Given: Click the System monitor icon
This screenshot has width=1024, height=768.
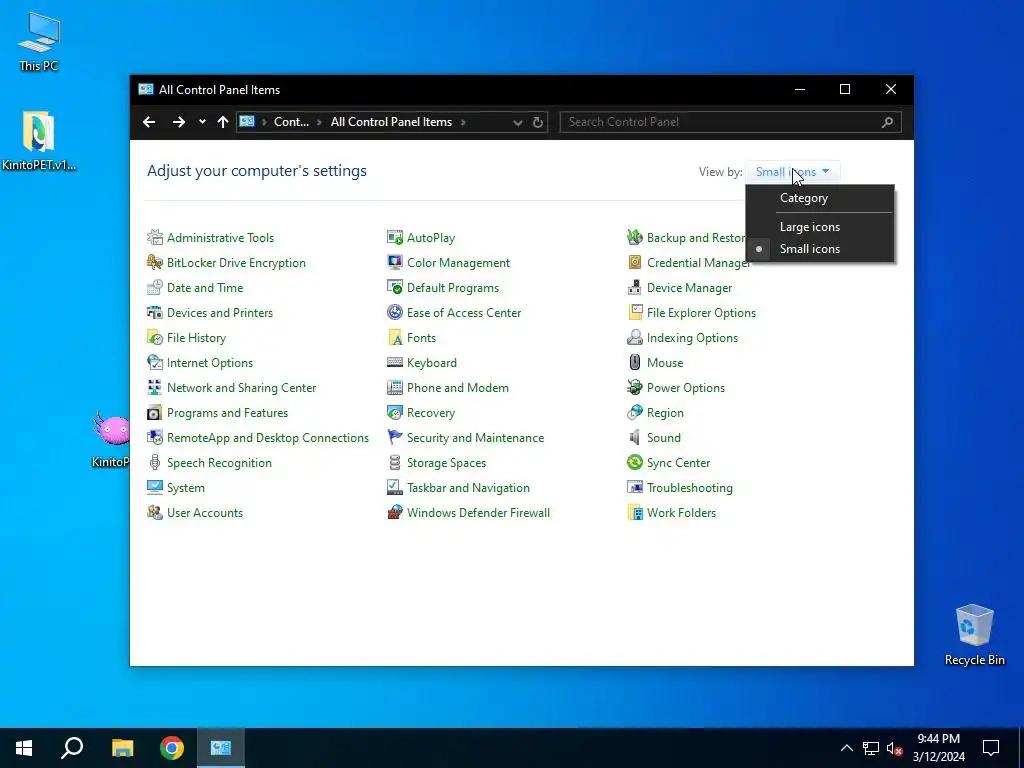Looking at the screenshot, I should click(155, 488).
